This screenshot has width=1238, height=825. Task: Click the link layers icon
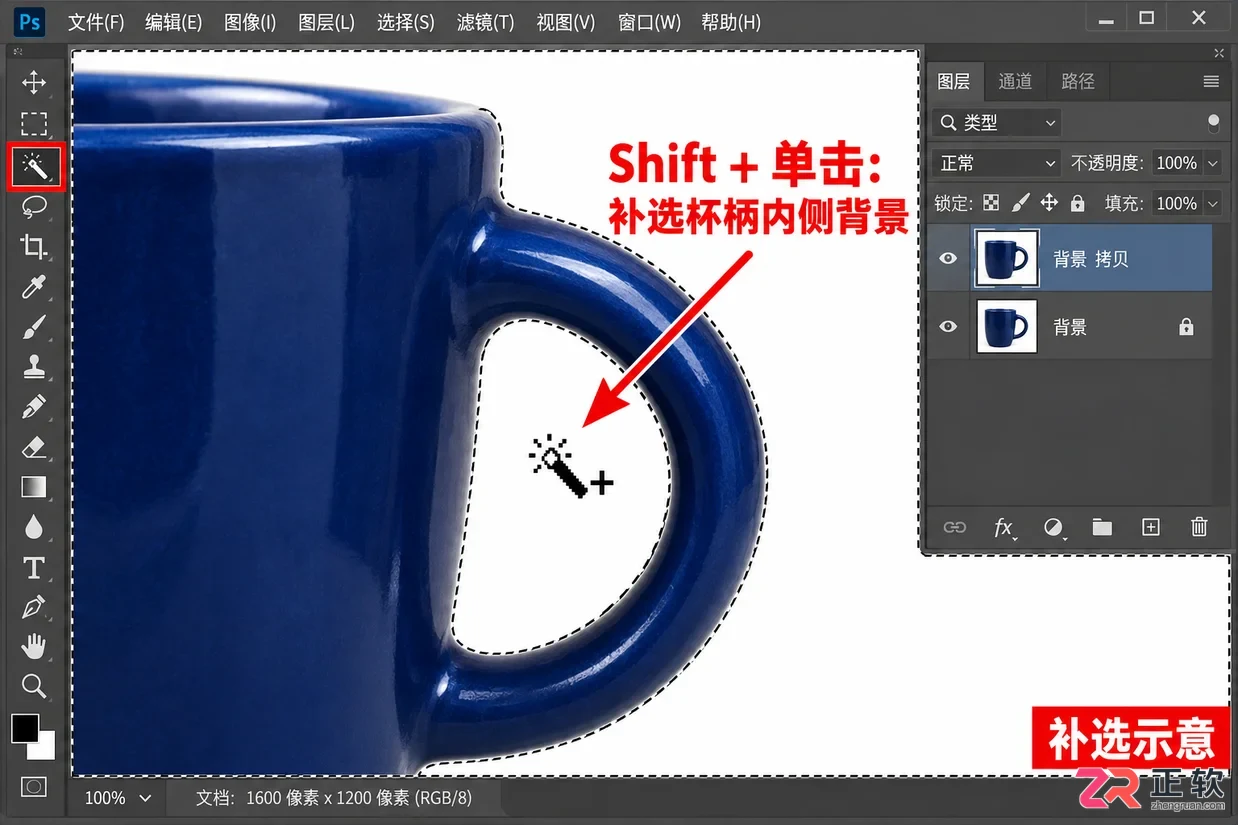(955, 527)
